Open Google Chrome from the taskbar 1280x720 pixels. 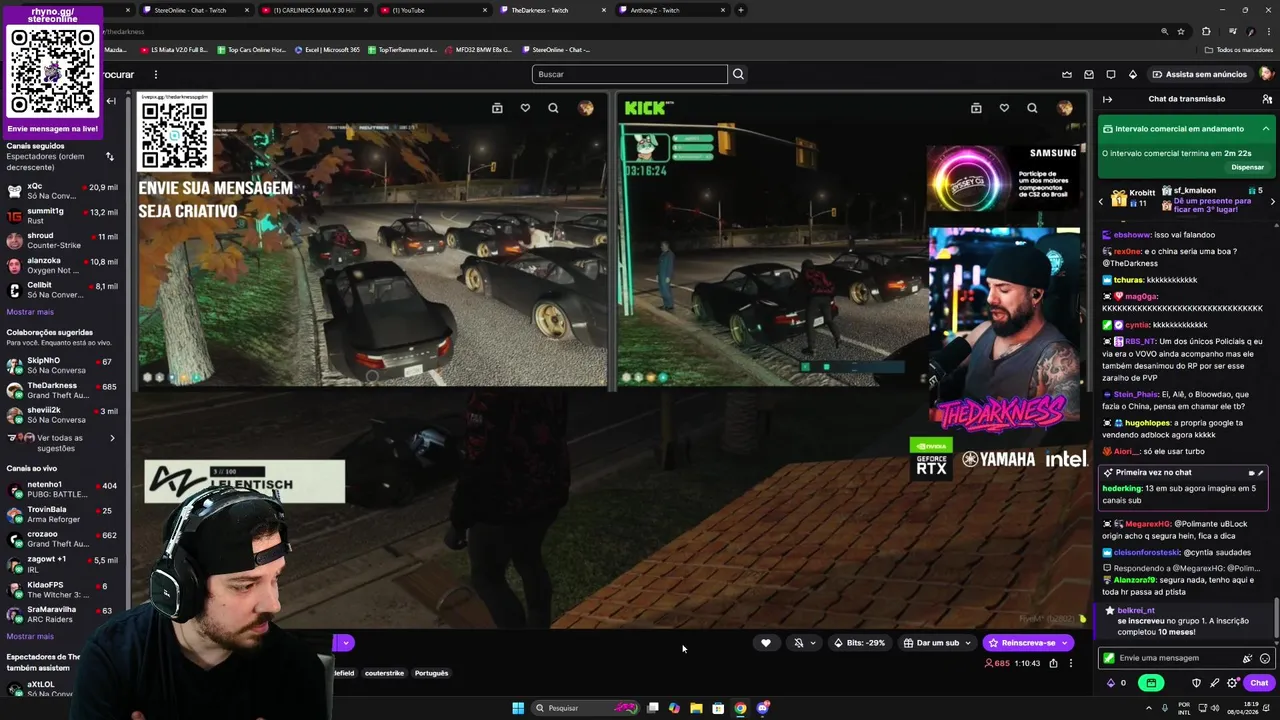[740, 708]
